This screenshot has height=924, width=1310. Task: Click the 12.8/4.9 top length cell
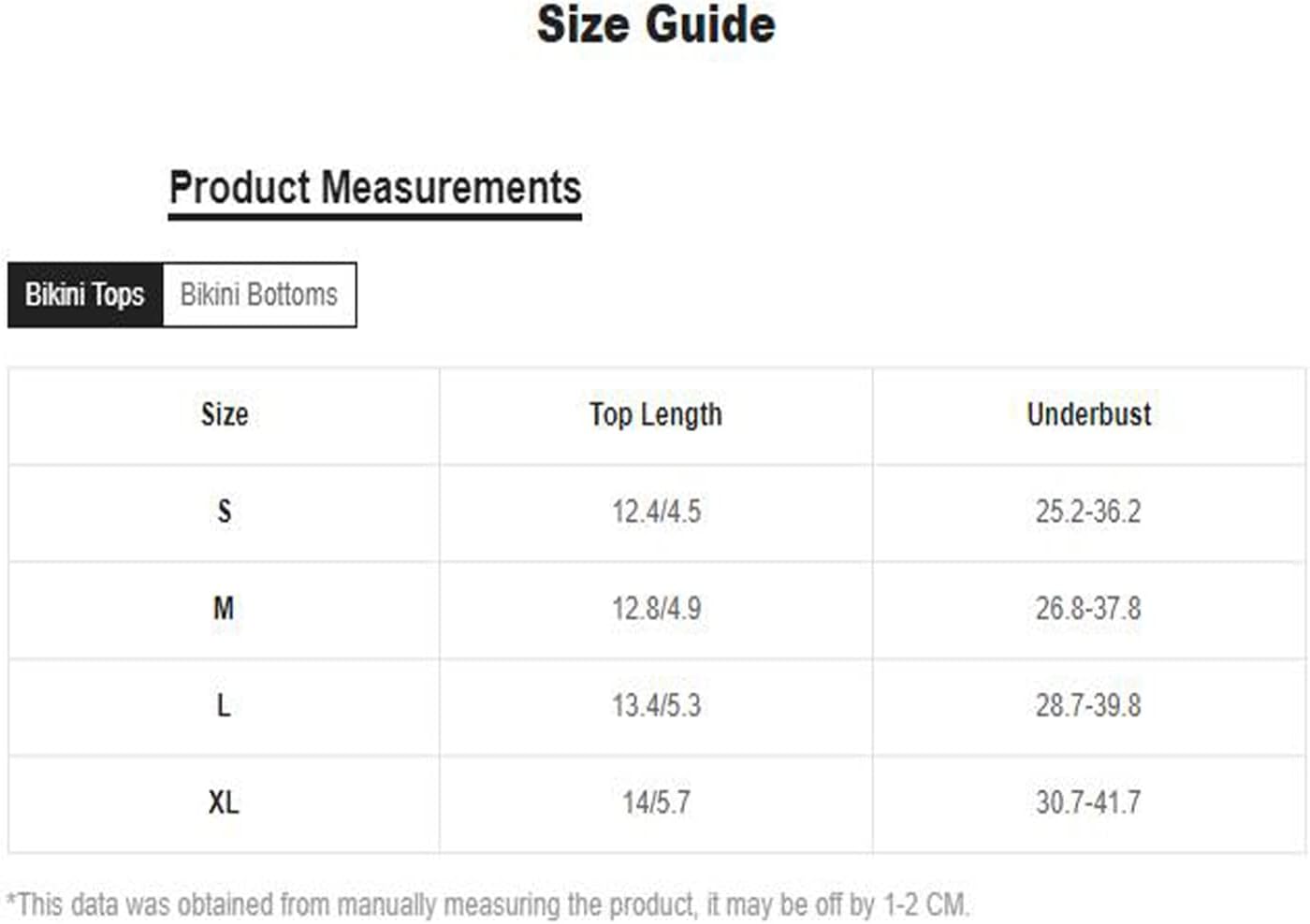coord(656,610)
